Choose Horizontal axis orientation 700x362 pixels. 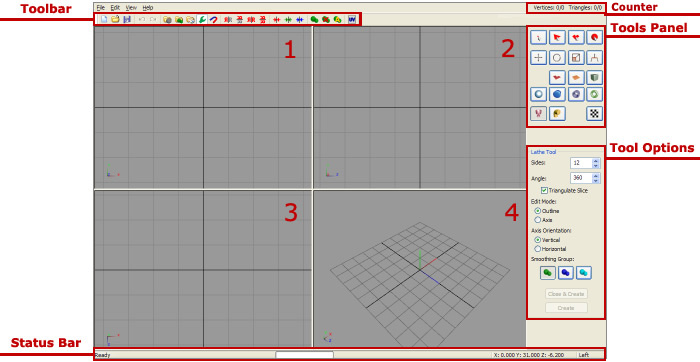tap(538, 249)
